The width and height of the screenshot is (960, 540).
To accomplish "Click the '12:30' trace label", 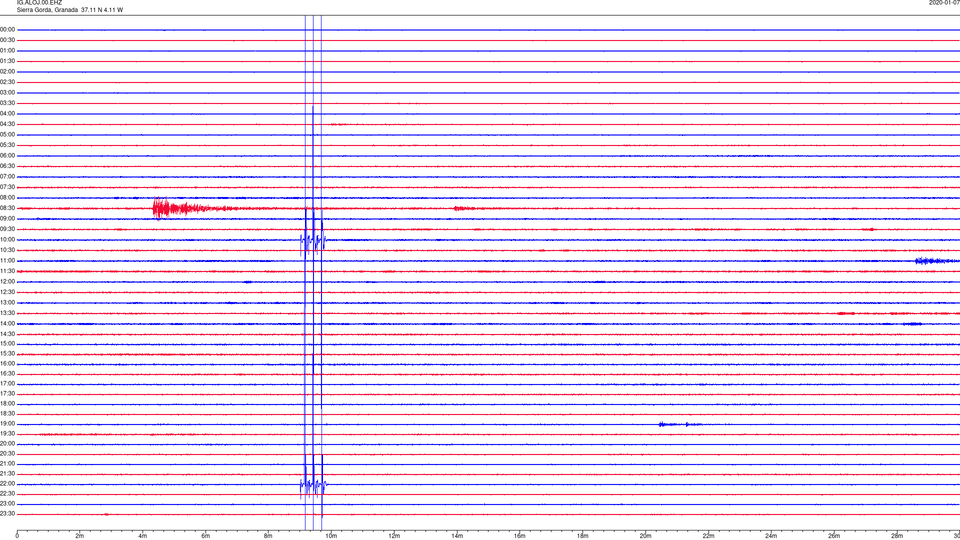I will coord(7,292).
